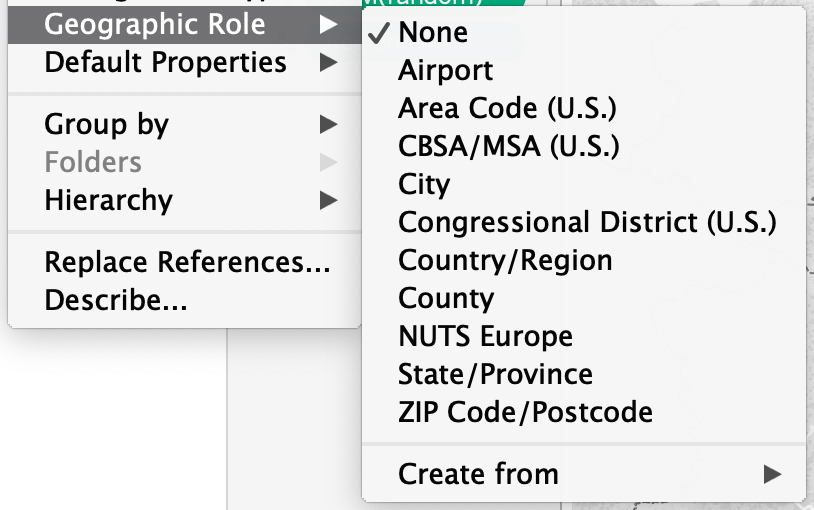Open the Group by submenu

coord(107,124)
